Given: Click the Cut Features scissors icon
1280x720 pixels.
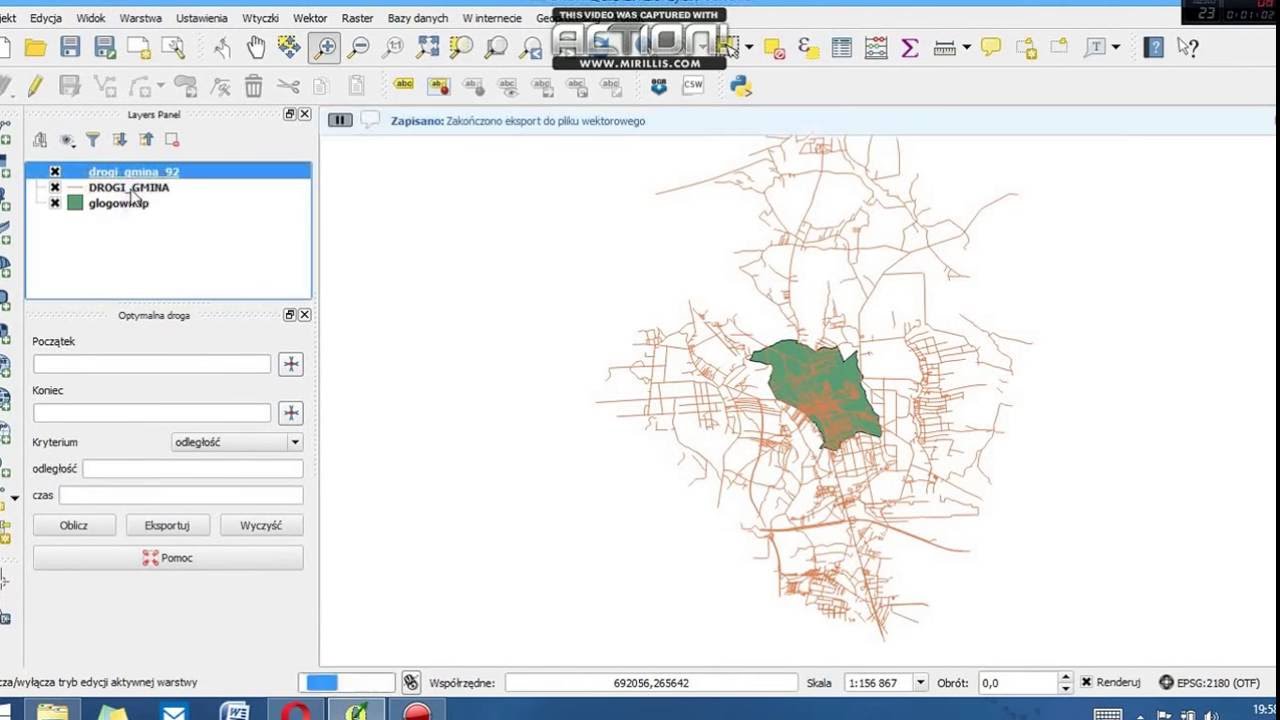Looking at the screenshot, I should (x=289, y=87).
